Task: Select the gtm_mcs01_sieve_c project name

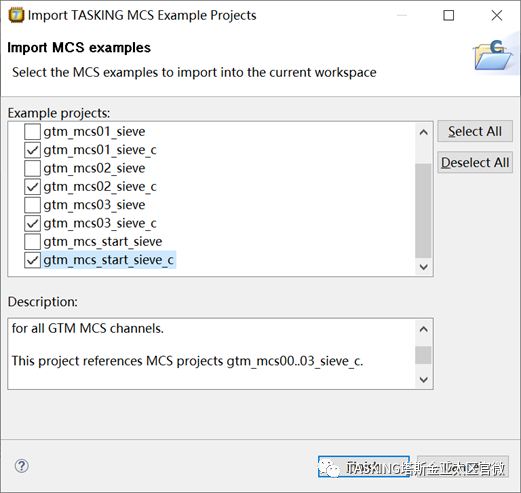Action: 100,150
